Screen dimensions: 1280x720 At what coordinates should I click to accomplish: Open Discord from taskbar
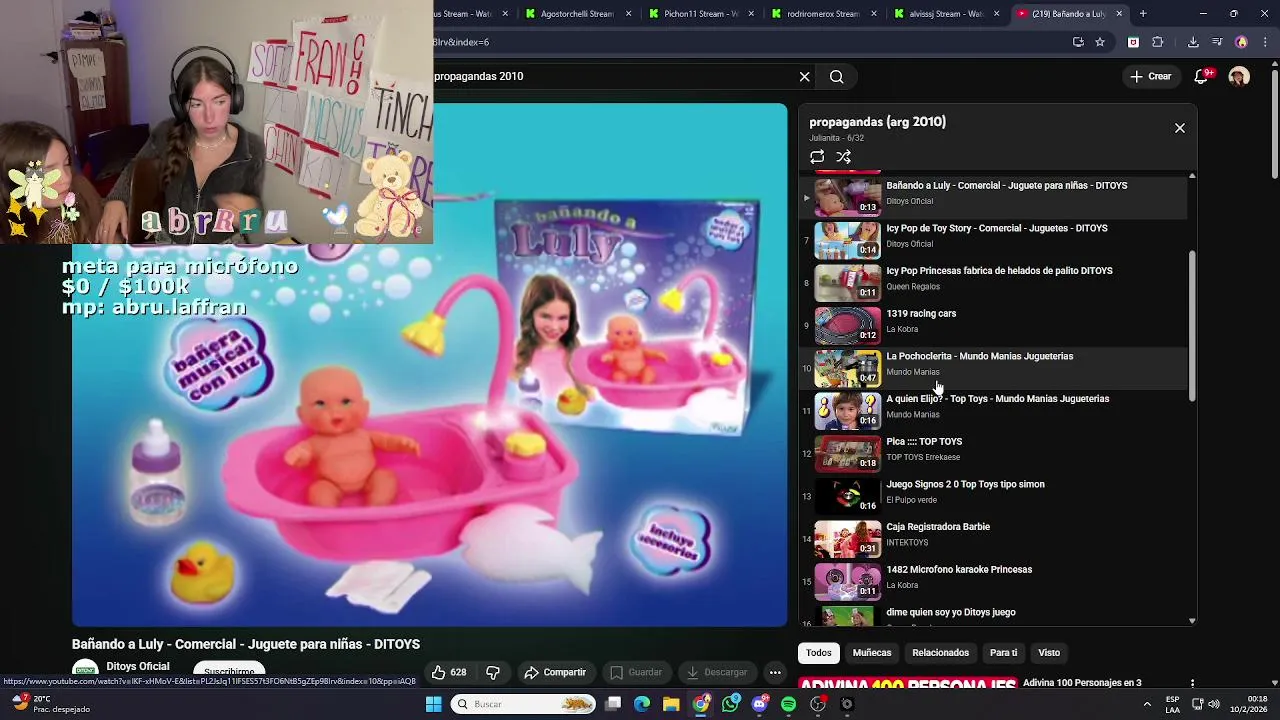coord(759,704)
